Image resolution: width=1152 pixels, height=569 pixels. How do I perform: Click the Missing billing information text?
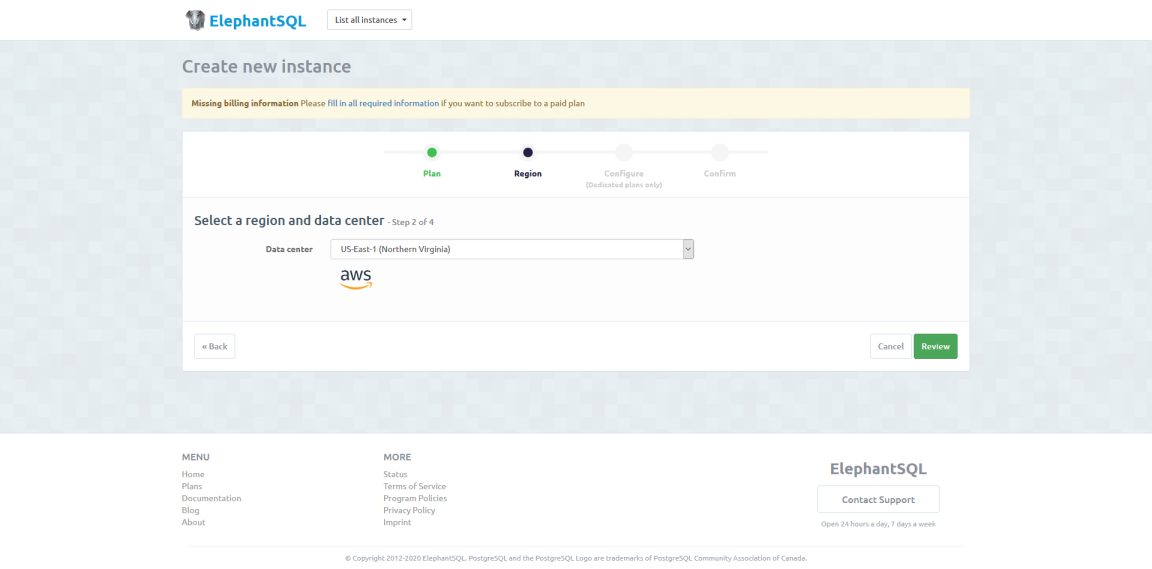click(x=245, y=104)
